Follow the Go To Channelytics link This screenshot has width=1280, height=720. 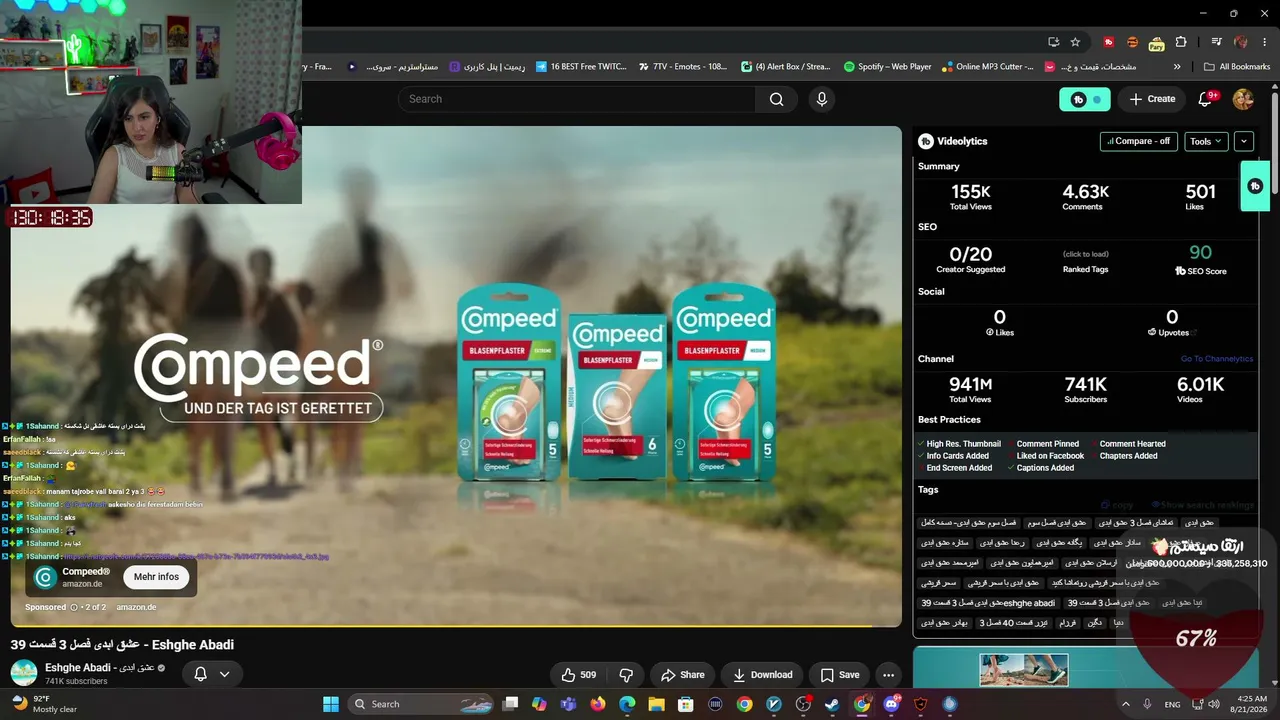coord(1217,359)
